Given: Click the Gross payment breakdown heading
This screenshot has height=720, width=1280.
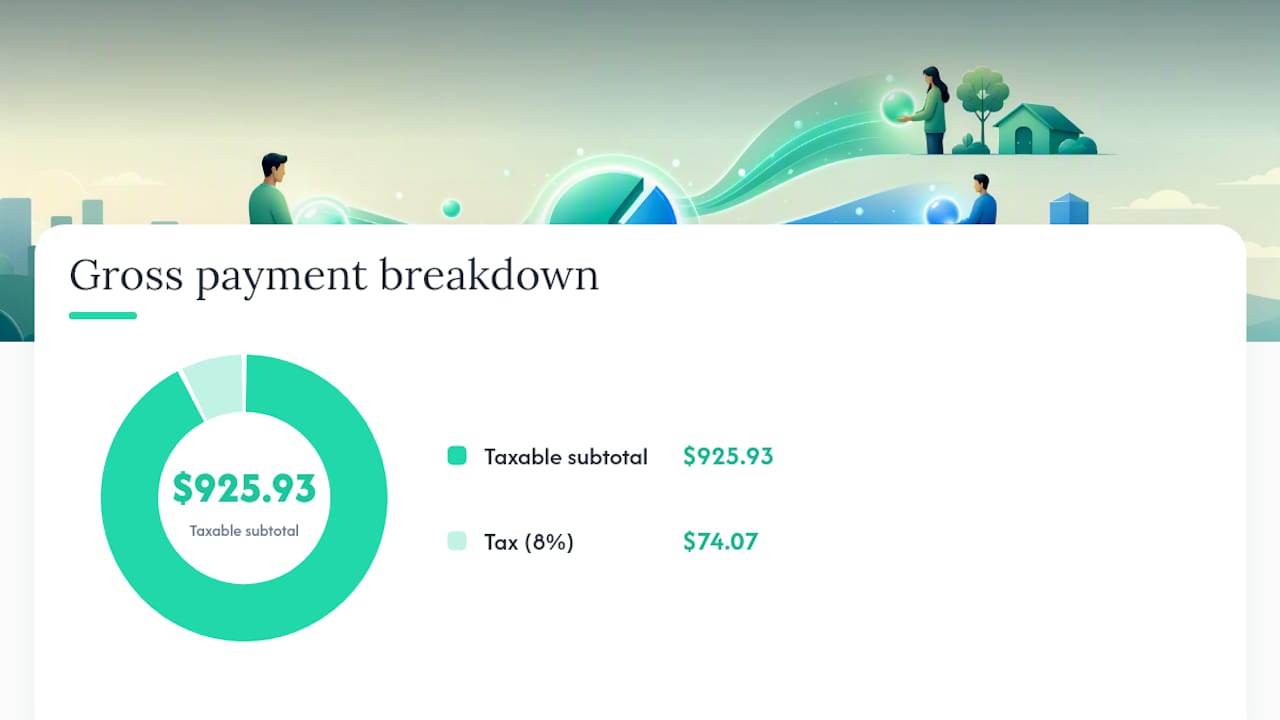Looking at the screenshot, I should (334, 275).
